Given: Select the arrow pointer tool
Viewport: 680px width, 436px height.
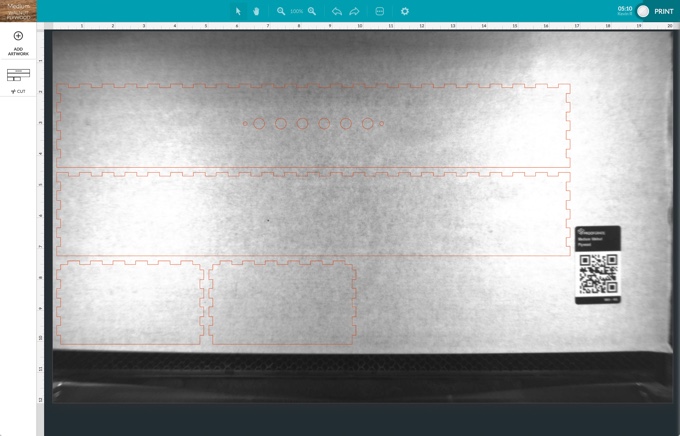Looking at the screenshot, I should point(238,11).
